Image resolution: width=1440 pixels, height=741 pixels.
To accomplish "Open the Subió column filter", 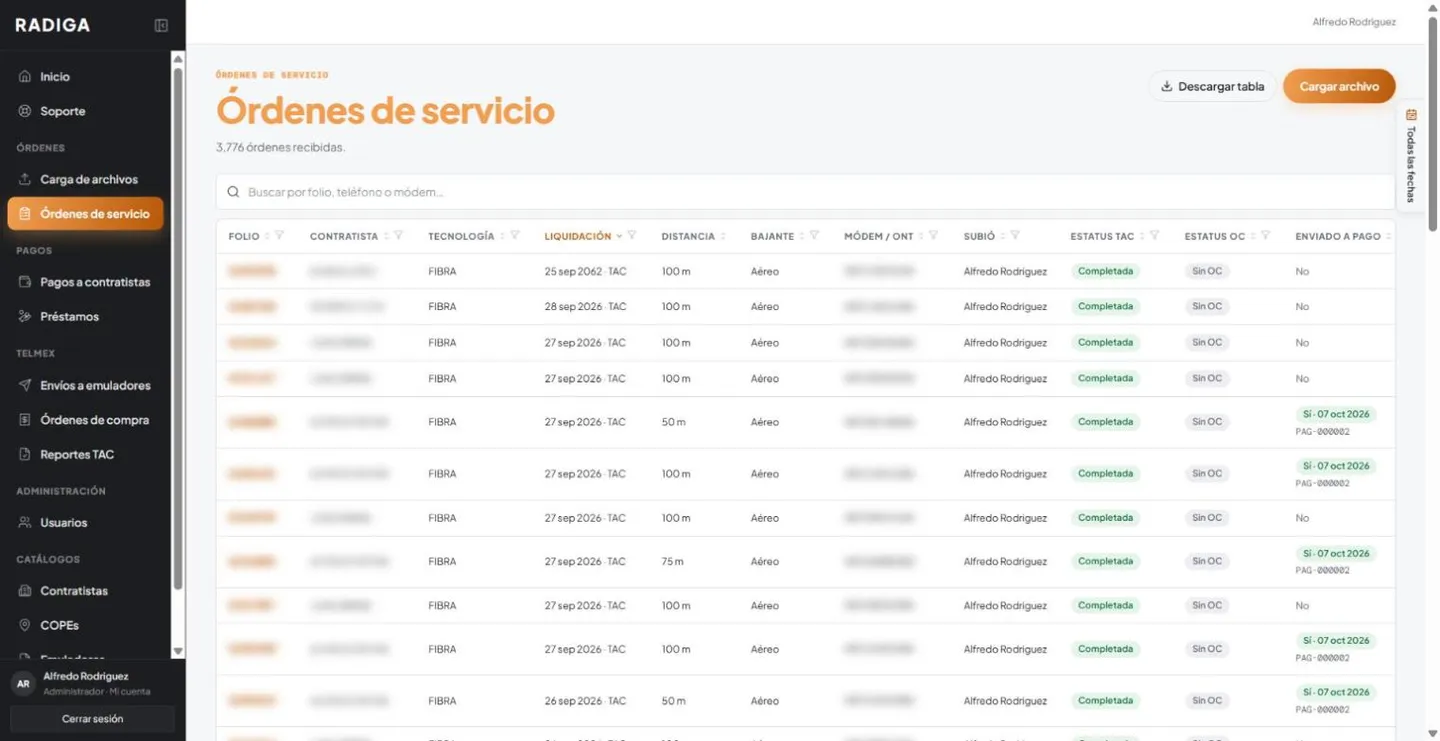I will point(1015,236).
